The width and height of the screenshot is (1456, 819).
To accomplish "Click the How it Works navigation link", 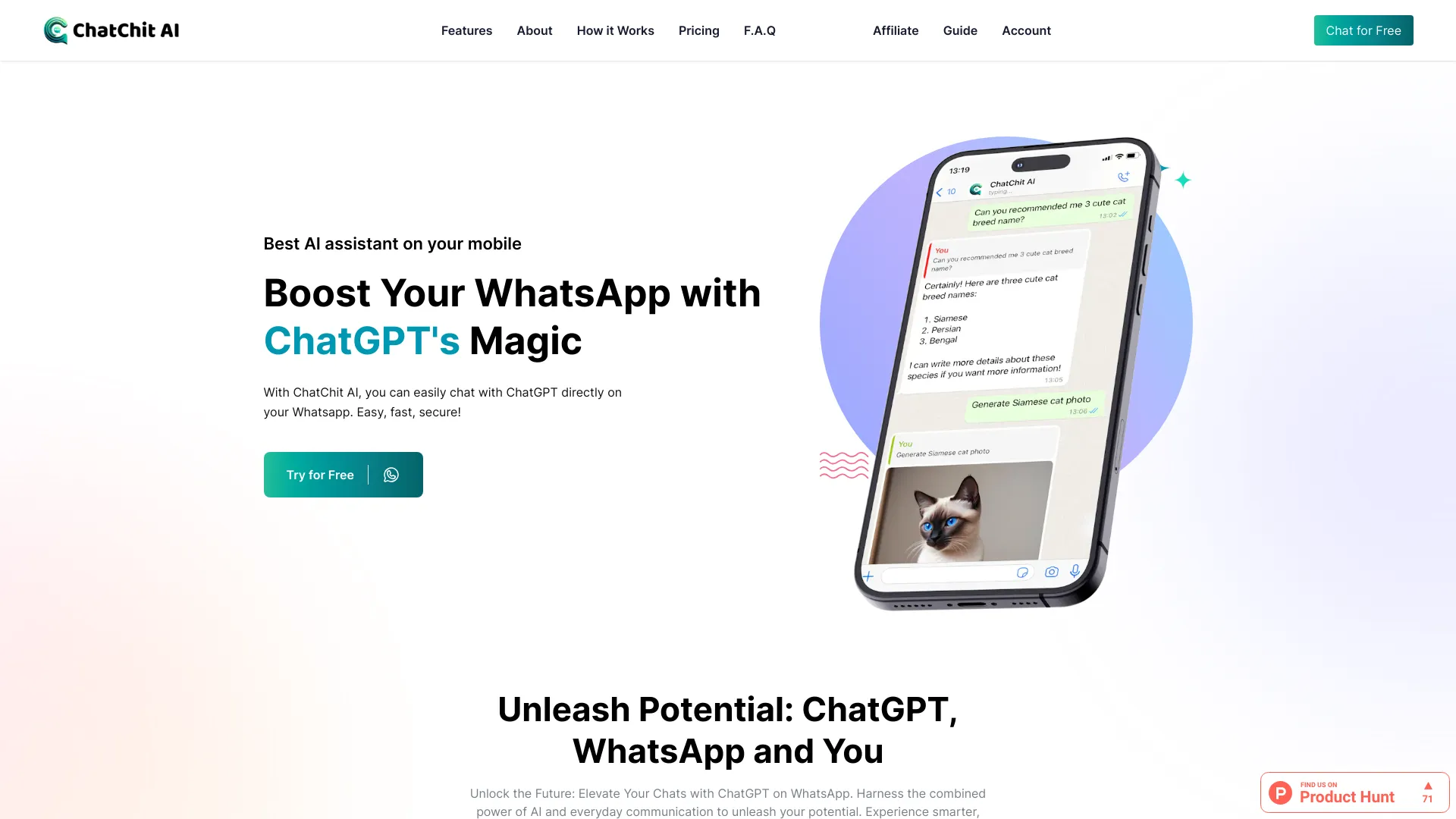I will 615,30.
